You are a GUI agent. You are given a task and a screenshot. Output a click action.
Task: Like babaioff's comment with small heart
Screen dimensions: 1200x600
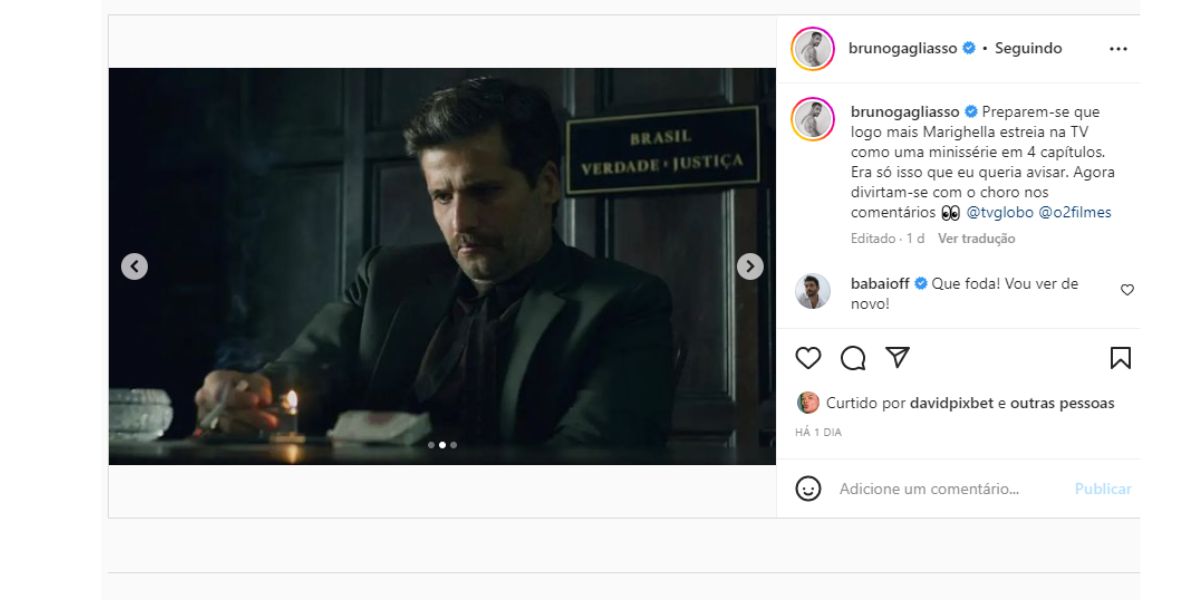[x=1127, y=290]
